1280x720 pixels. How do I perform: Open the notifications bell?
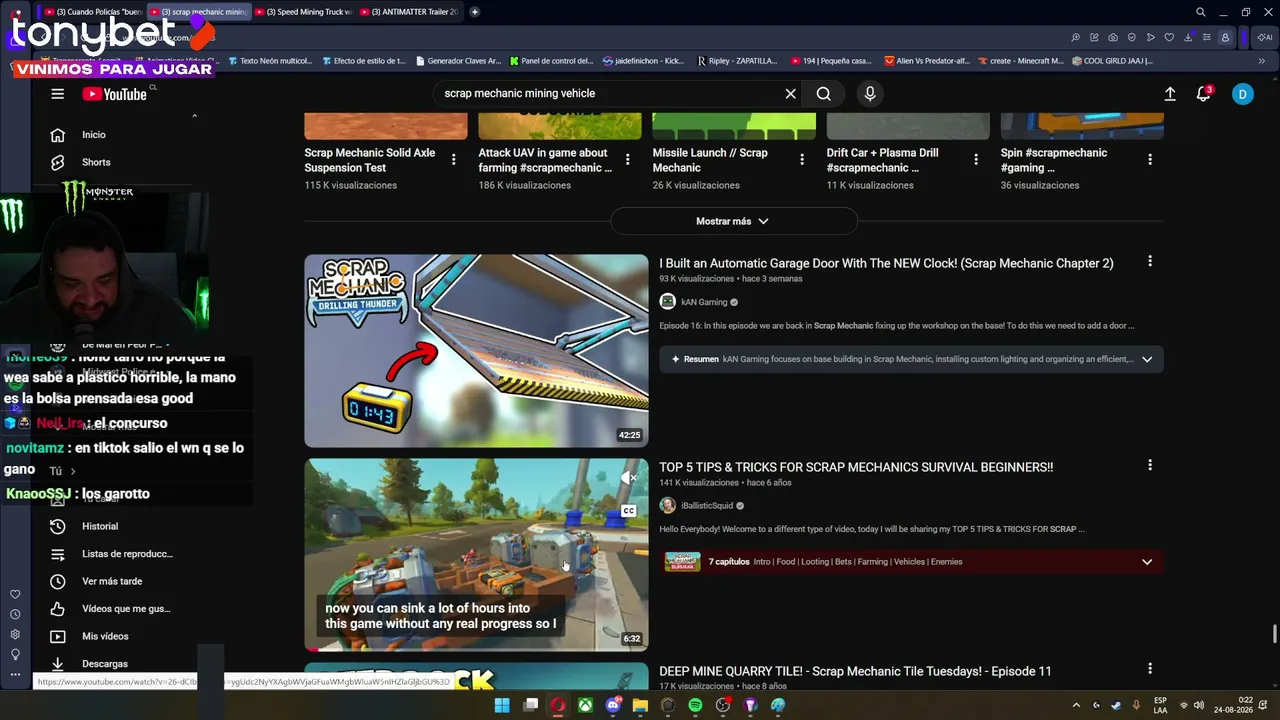(1204, 94)
